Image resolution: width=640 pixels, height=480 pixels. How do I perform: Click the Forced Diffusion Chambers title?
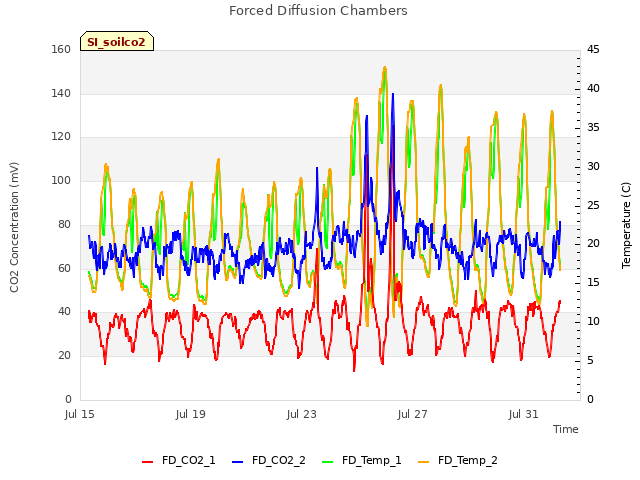(x=318, y=11)
